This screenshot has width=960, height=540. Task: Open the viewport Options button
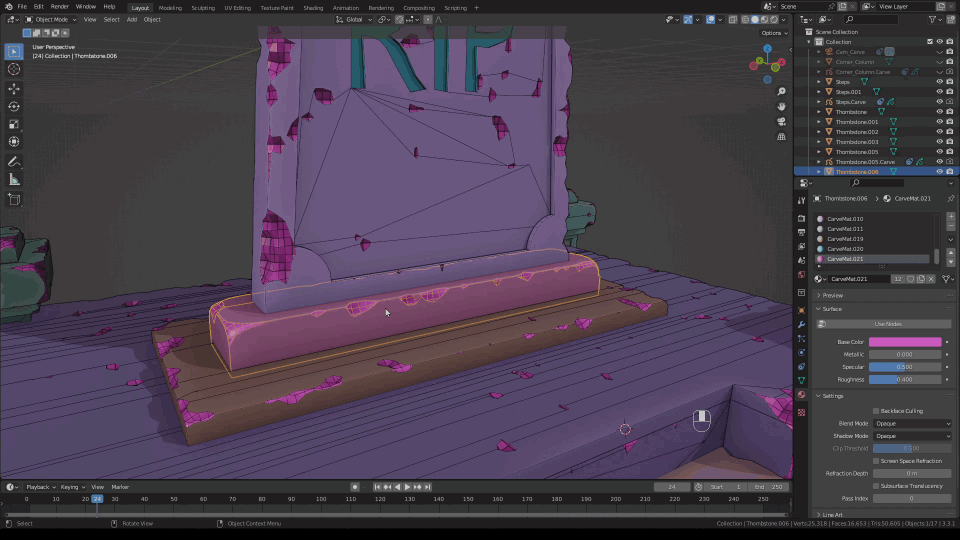coord(772,33)
